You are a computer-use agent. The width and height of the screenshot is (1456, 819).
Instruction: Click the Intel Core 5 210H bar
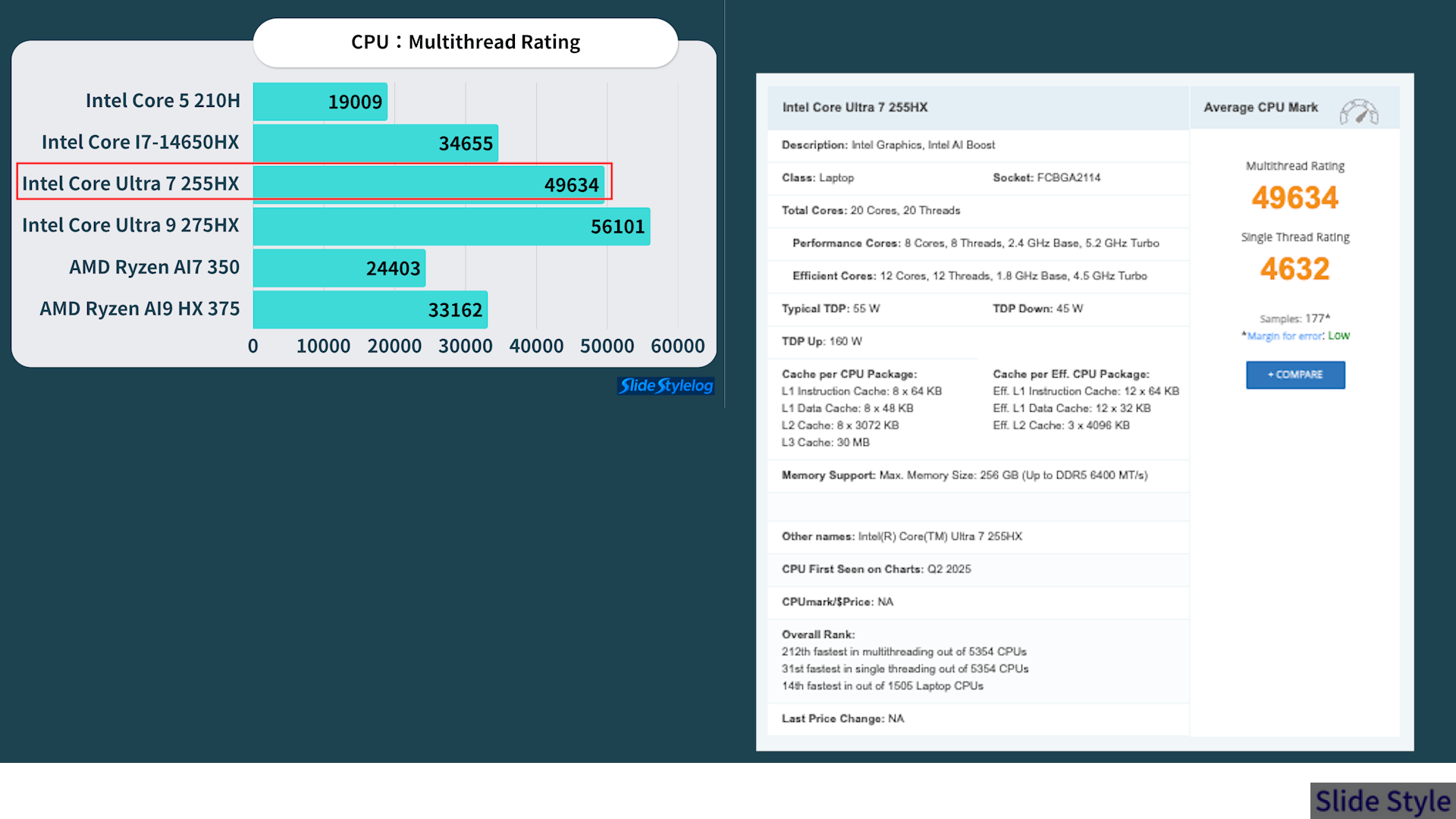click(320, 102)
